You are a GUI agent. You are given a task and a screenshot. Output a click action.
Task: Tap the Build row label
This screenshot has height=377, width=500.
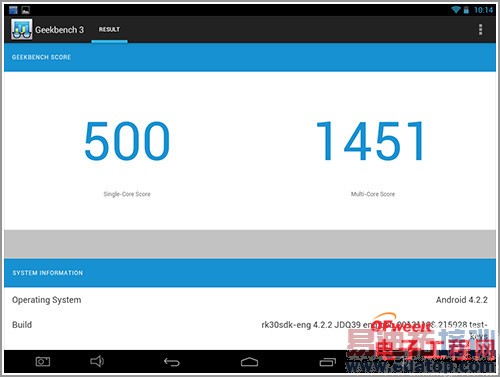pyautogui.click(x=22, y=325)
